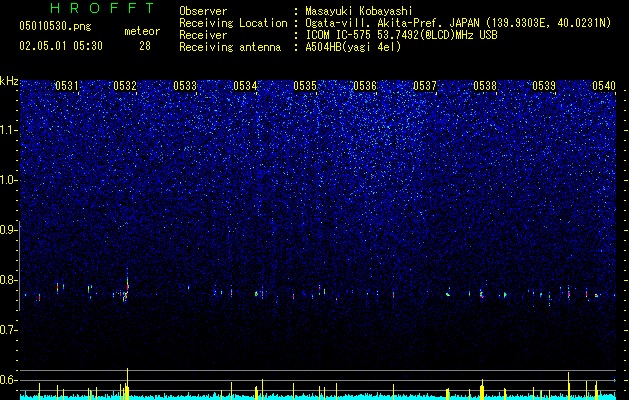This screenshot has width=629, height=400.
Task: Click the Receiver field label
Action: tap(203, 35)
